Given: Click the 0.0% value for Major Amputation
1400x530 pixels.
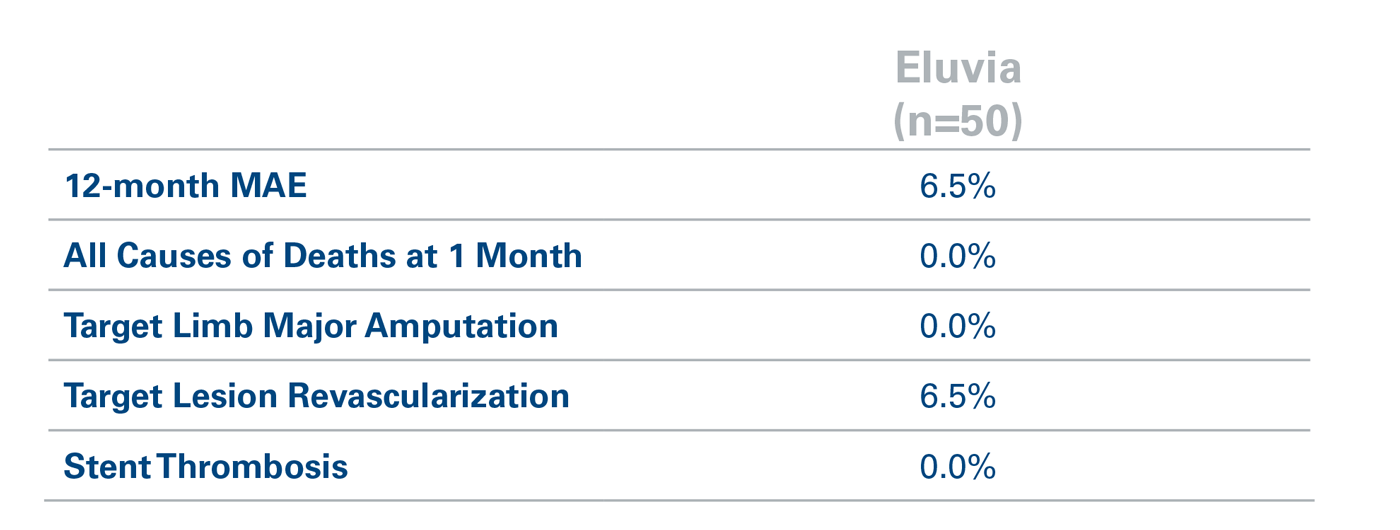Looking at the screenshot, I should [957, 326].
